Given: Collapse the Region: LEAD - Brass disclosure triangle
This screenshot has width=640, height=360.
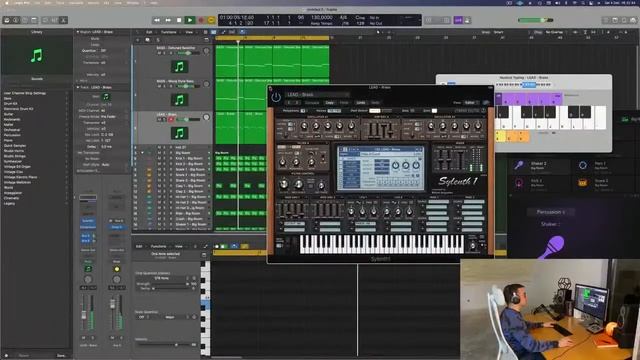Looking at the screenshot, I should 78,32.
